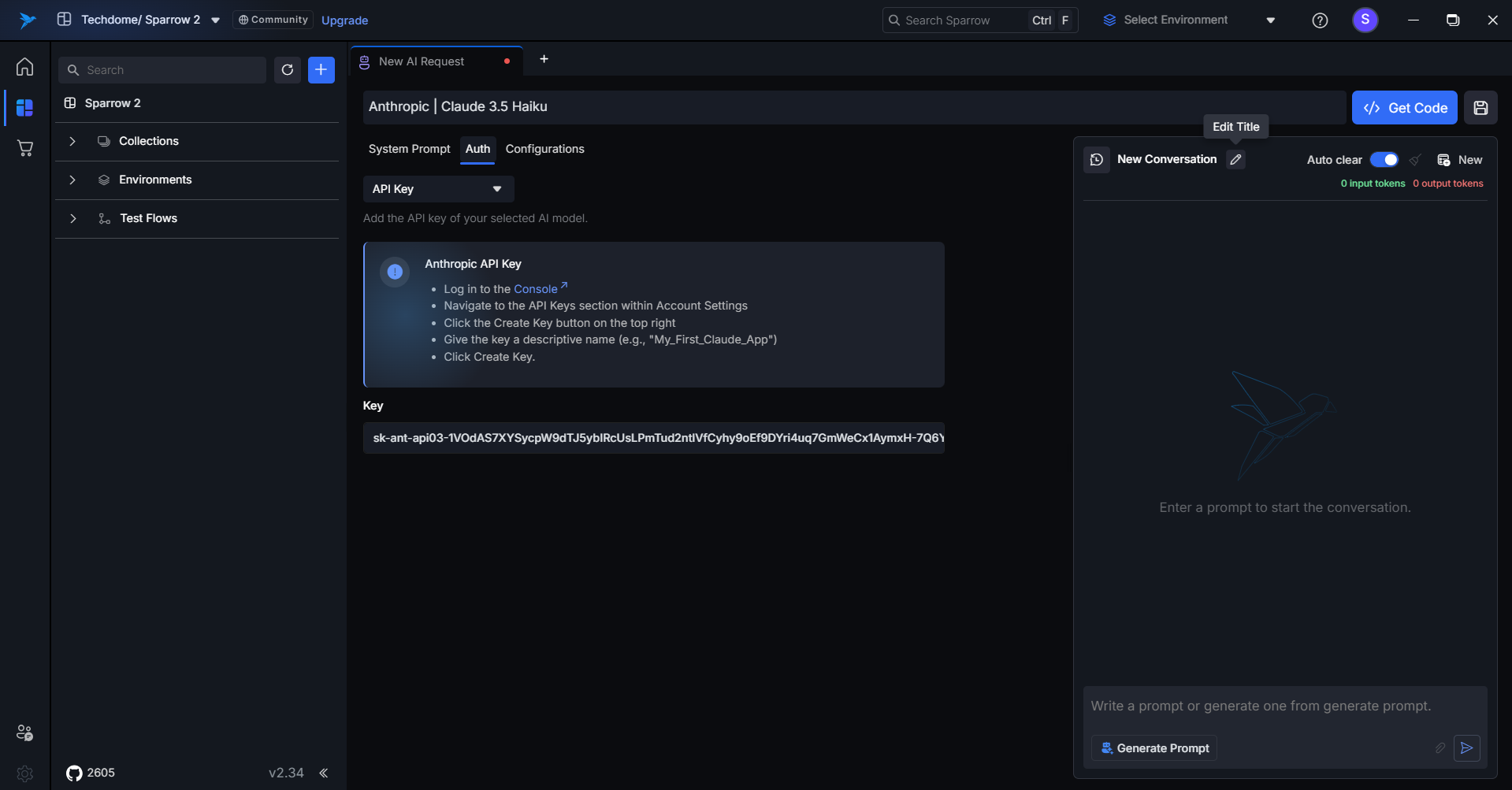Expand the Environments tree section
1512x790 pixels.
point(72,180)
